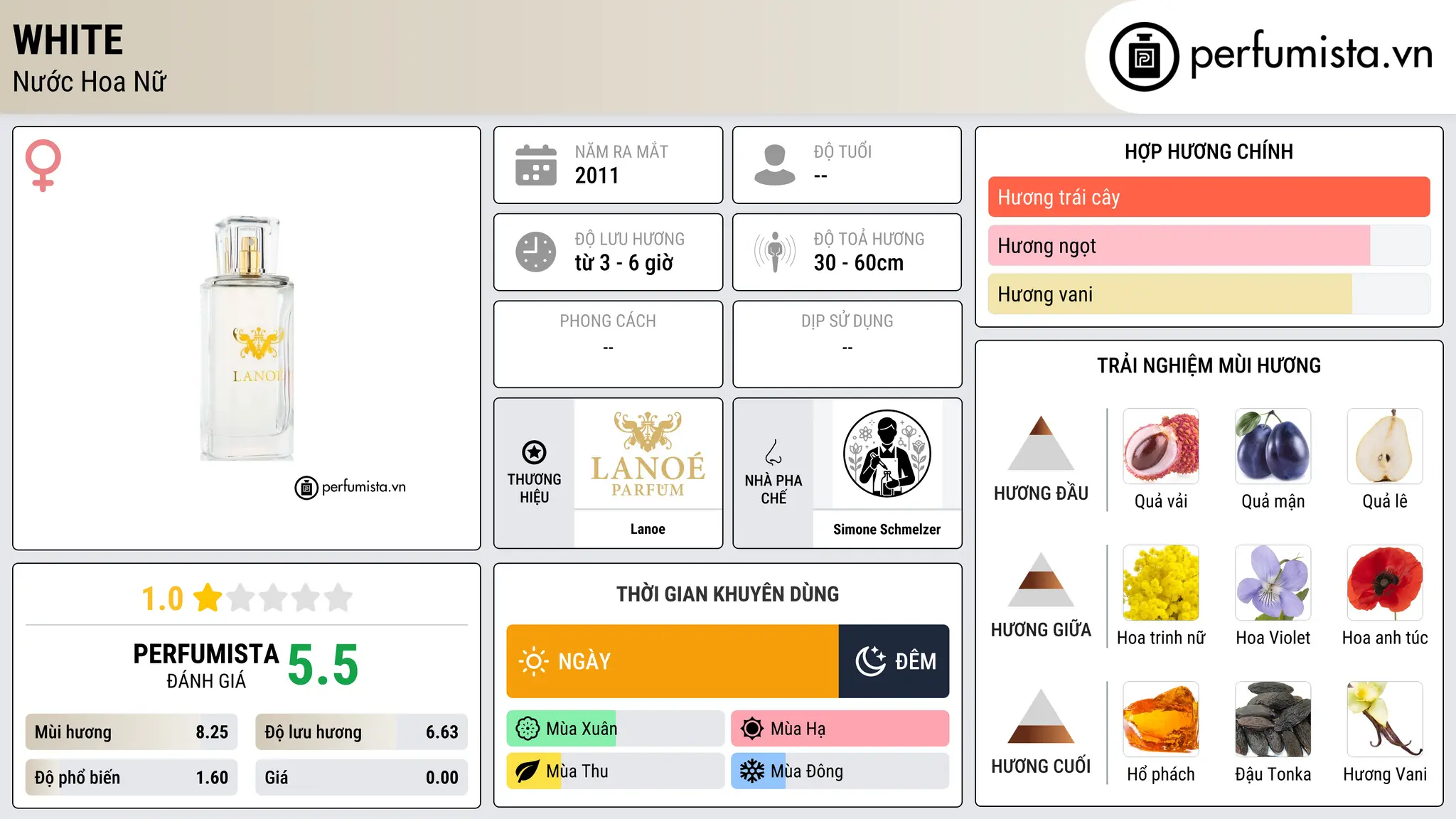Image resolution: width=1456 pixels, height=819 pixels.
Task: Click the Mùa Đông season bar
Action: [840, 771]
